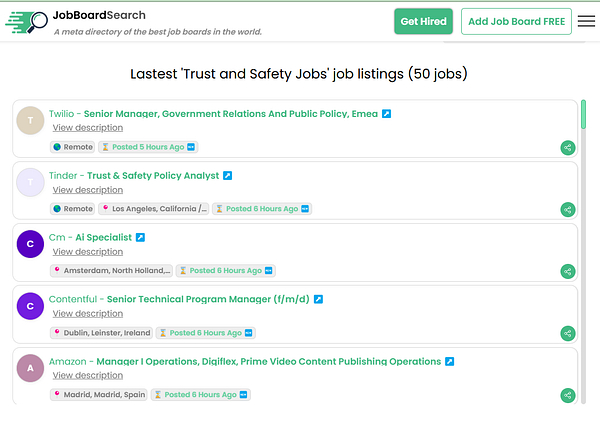Share the Cm Ai Specialist listing

[568, 271]
